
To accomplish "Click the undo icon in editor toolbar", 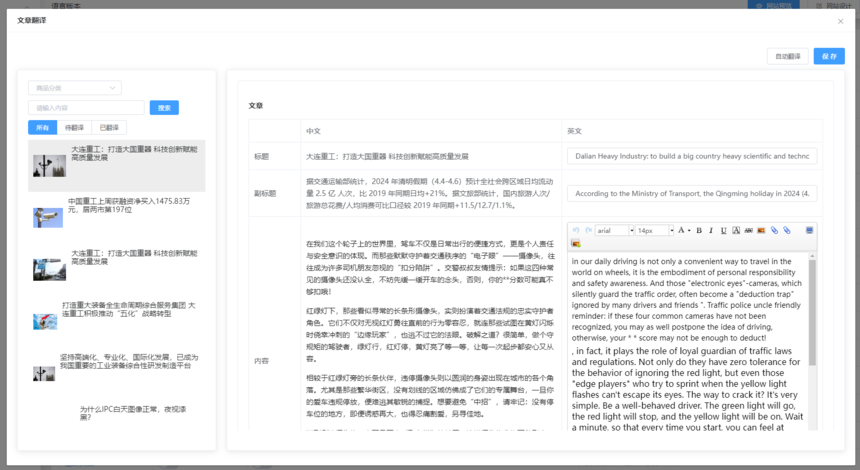I will pos(576,230).
